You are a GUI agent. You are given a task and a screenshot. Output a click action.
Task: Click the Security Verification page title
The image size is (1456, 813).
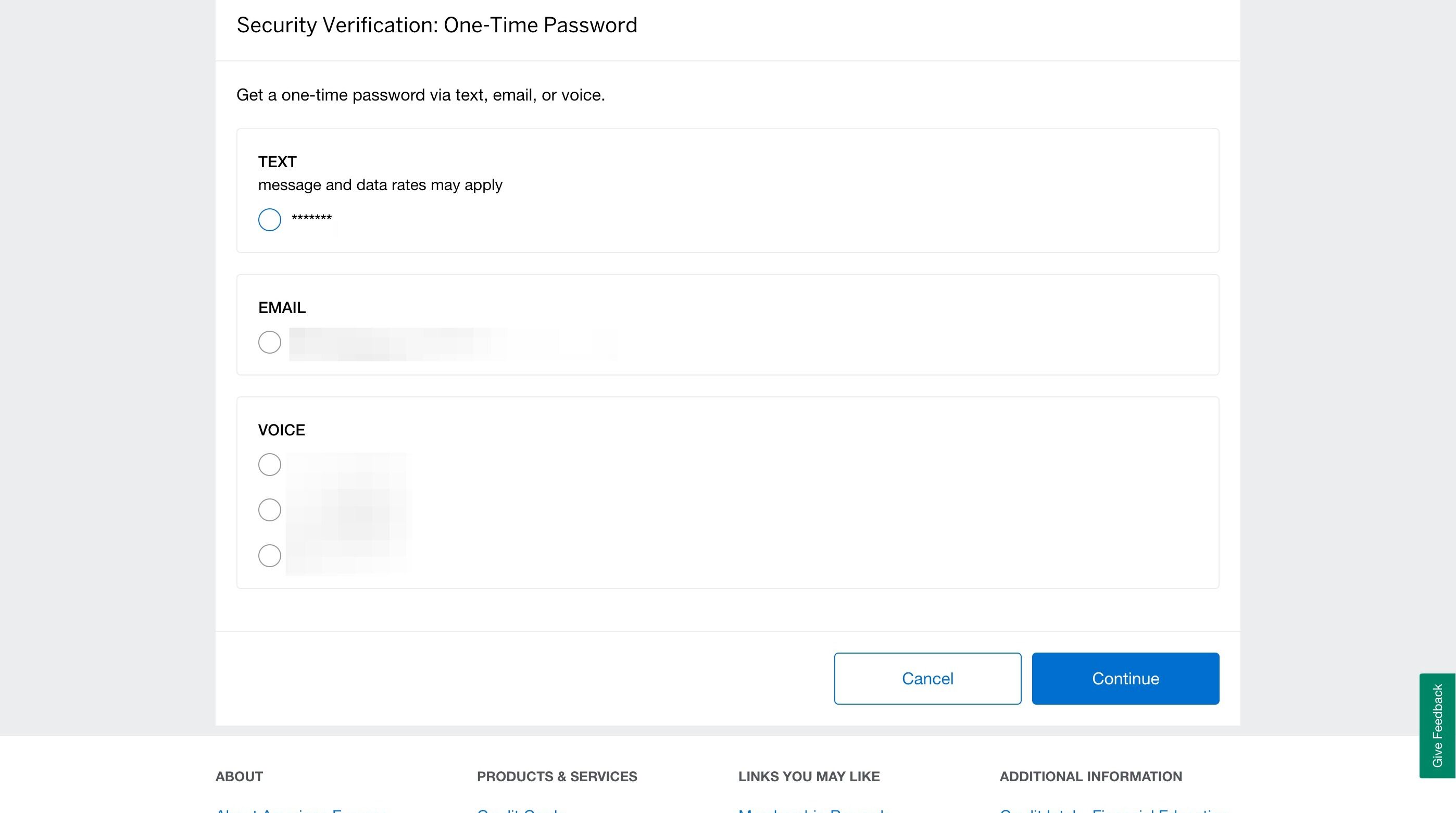point(436,25)
